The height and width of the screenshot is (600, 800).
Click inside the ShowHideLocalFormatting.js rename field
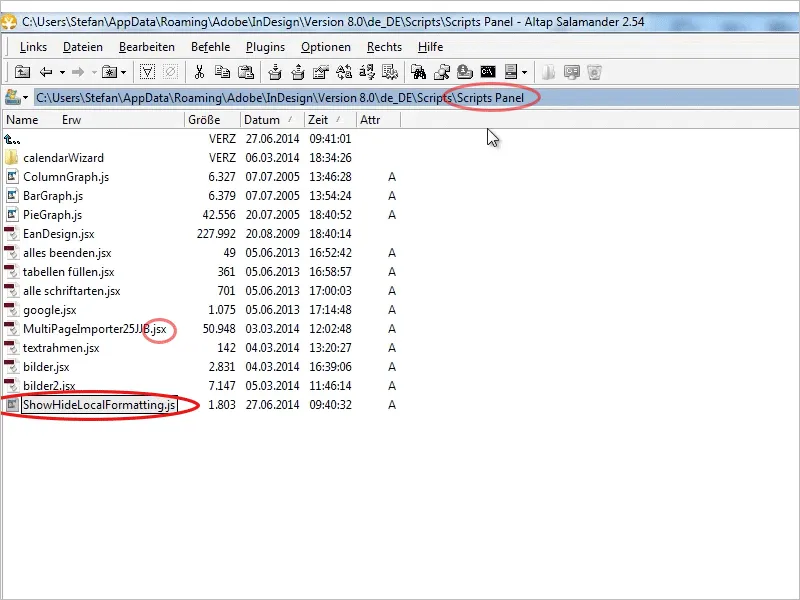(99, 405)
